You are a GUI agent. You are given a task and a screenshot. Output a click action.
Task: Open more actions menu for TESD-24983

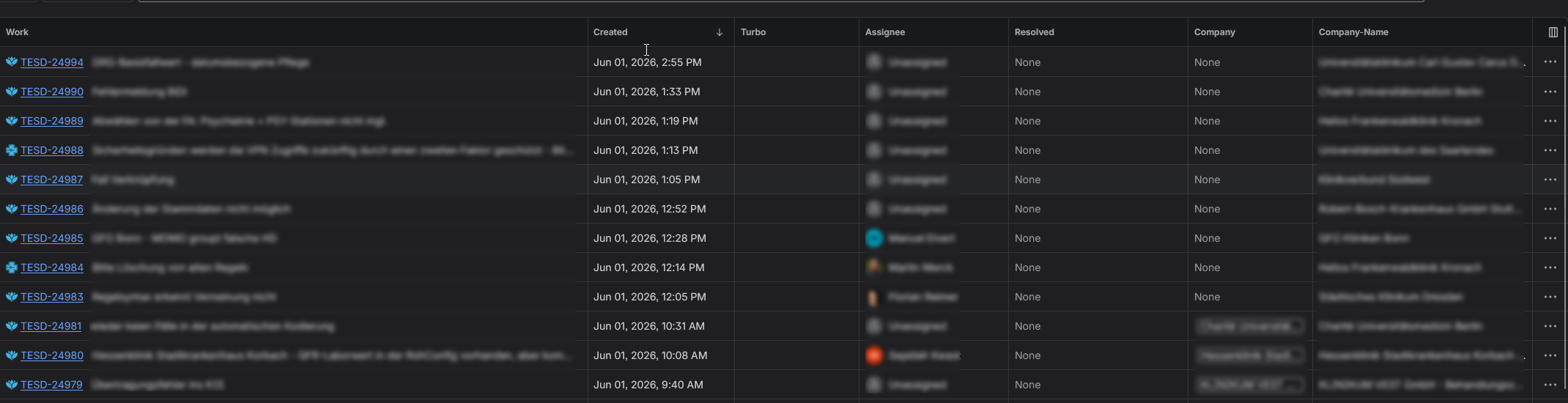tap(1550, 297)
